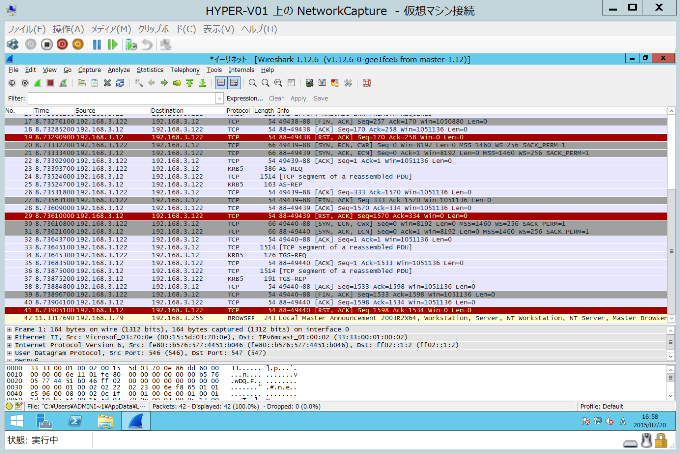680x454 pixels.
Task: Open the Telephony menu
Action: [185, 70]
